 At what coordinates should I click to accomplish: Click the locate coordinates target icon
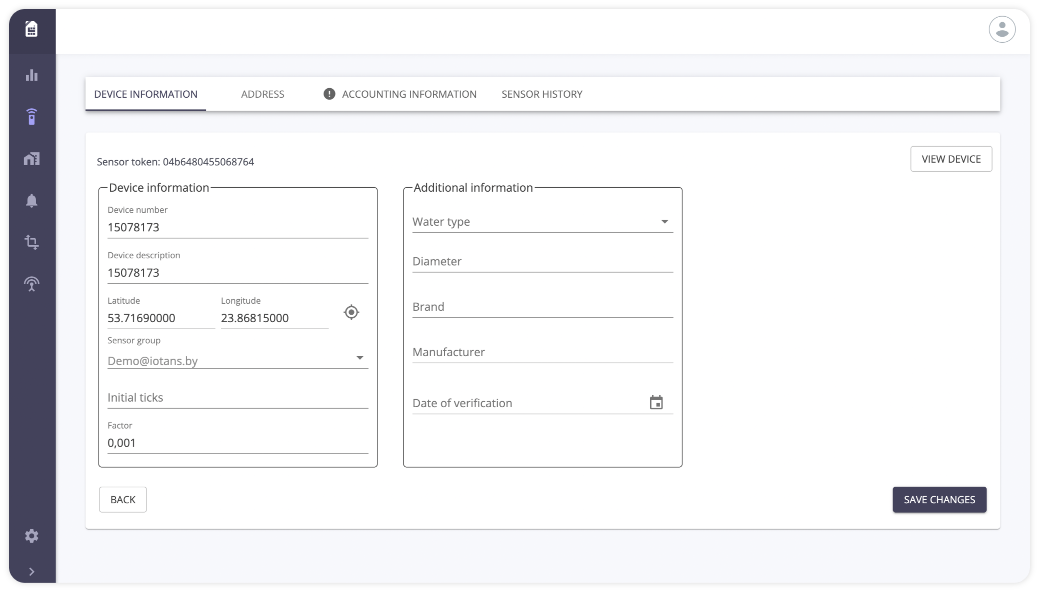[351, 312]
